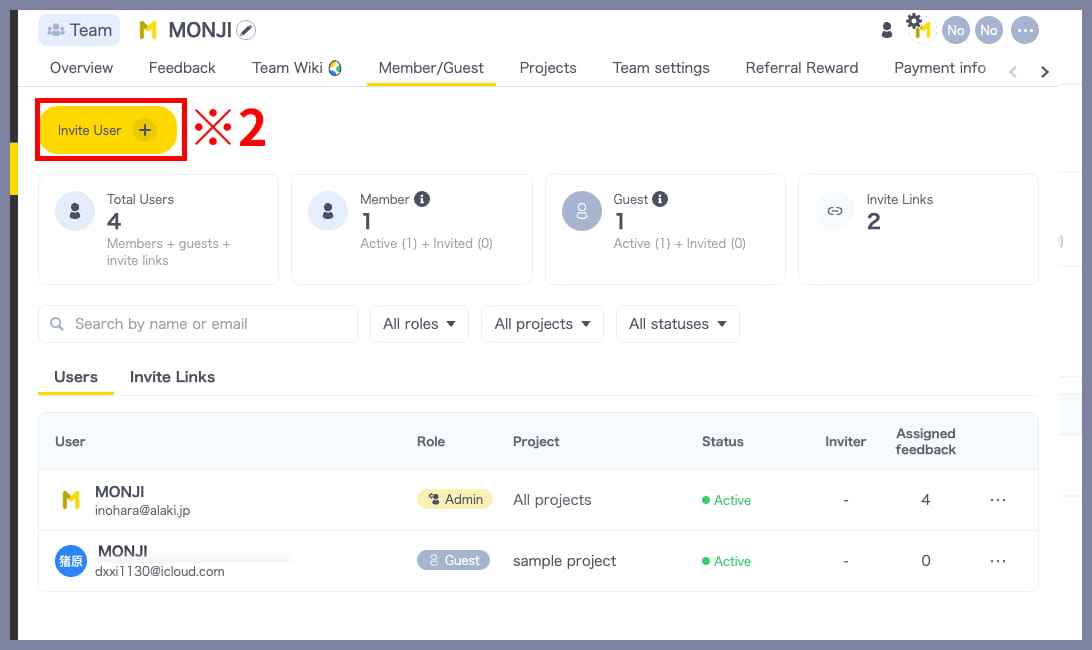The image size is (1092, 650).
Task: Click assigned feedback count 0
Action: [x=926, y=561]
